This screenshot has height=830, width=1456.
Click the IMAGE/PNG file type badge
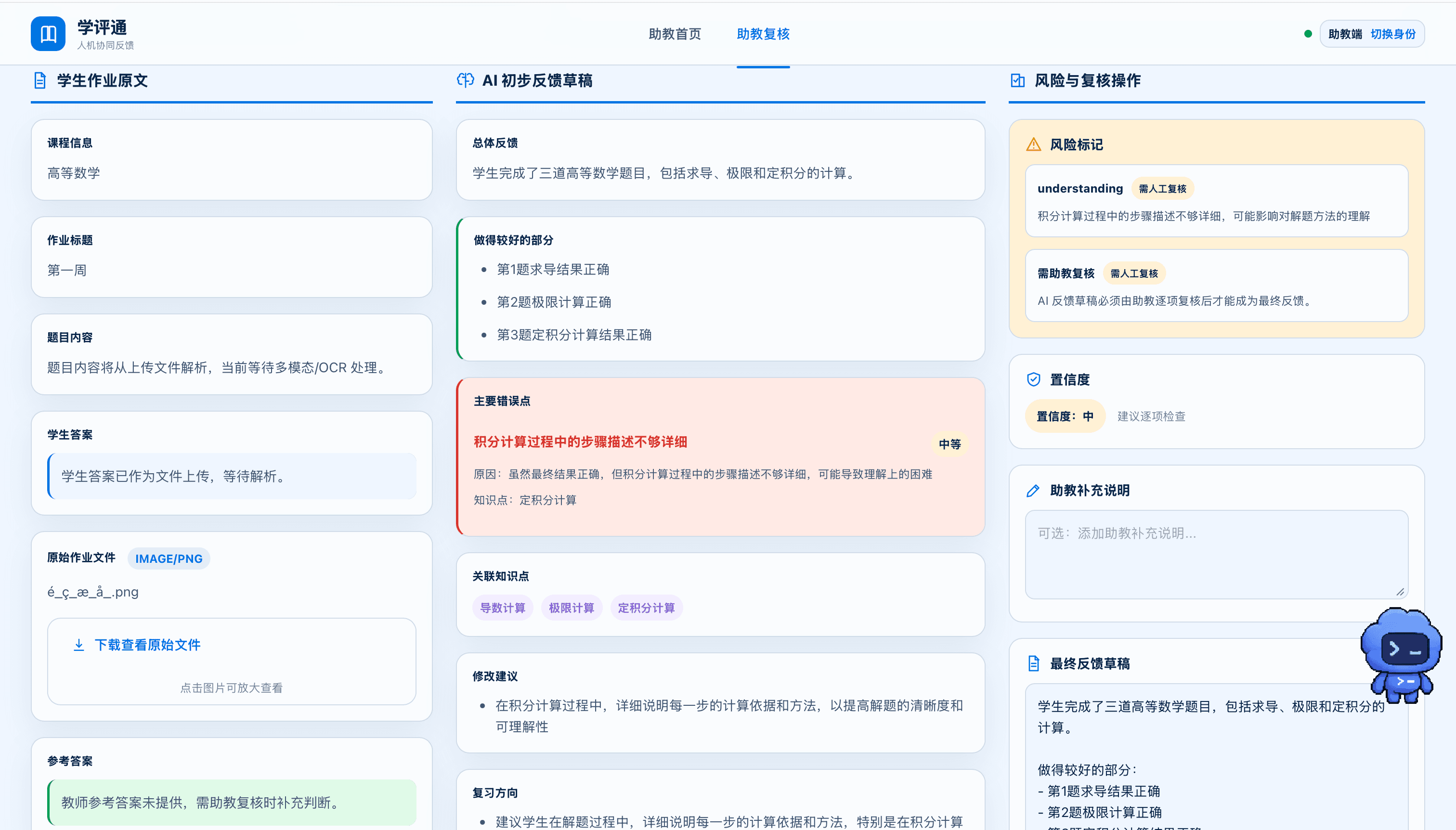[x=169, y=558]
